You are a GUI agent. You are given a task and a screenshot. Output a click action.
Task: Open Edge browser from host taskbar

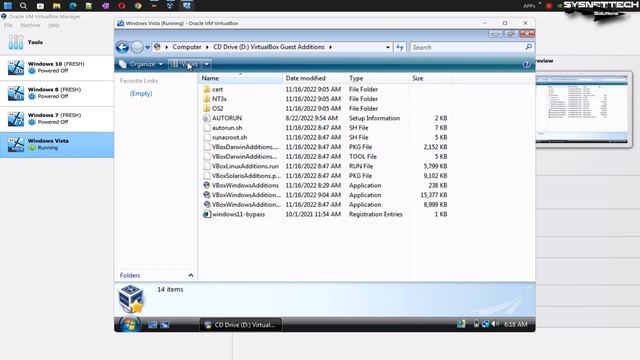(73, 6)
